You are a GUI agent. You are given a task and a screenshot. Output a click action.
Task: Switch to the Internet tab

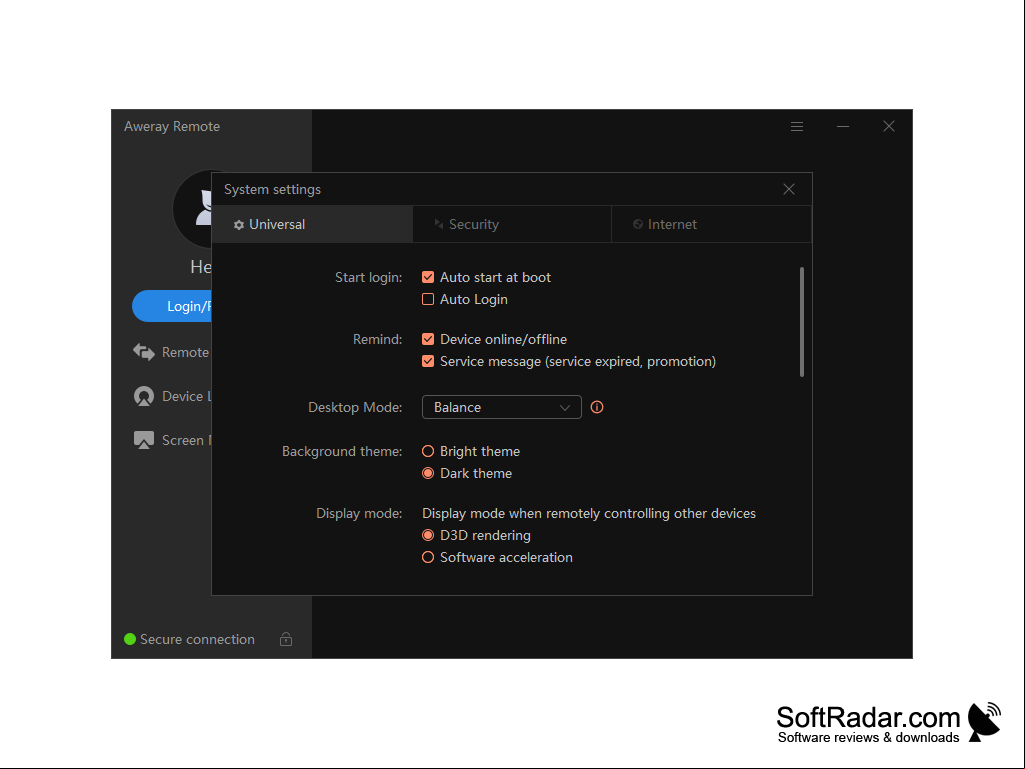[x=711, y=224]
